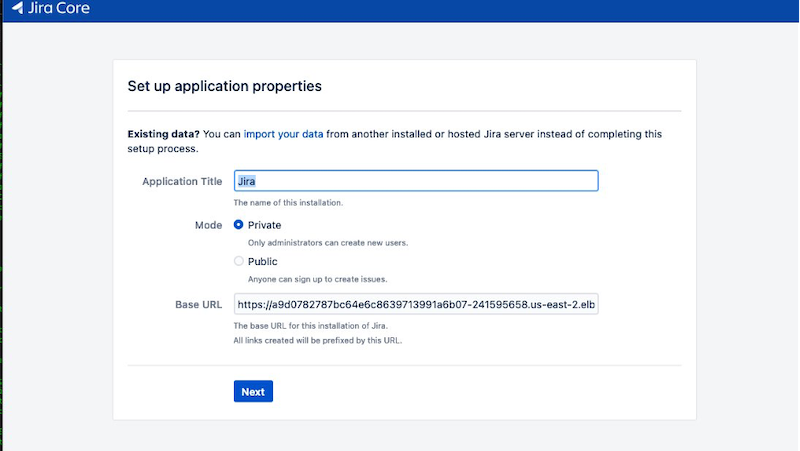
Task: Click the 'Base URL' label
Action: coord(198,305)
